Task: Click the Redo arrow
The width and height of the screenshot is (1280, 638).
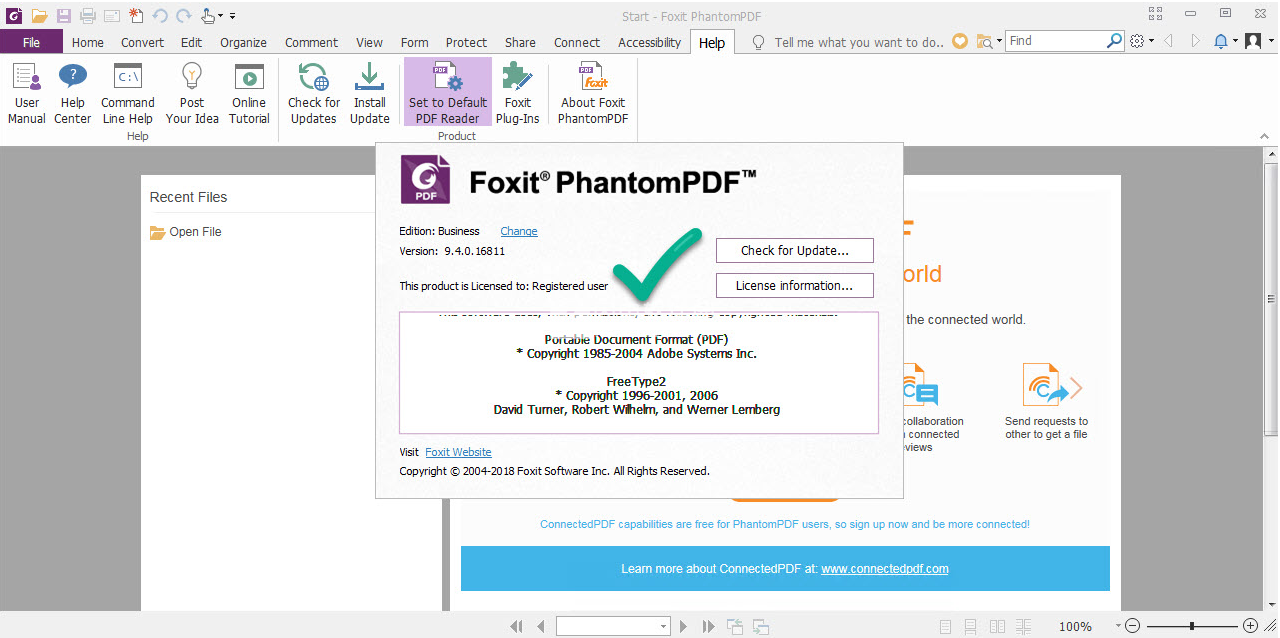Action: 183,15
